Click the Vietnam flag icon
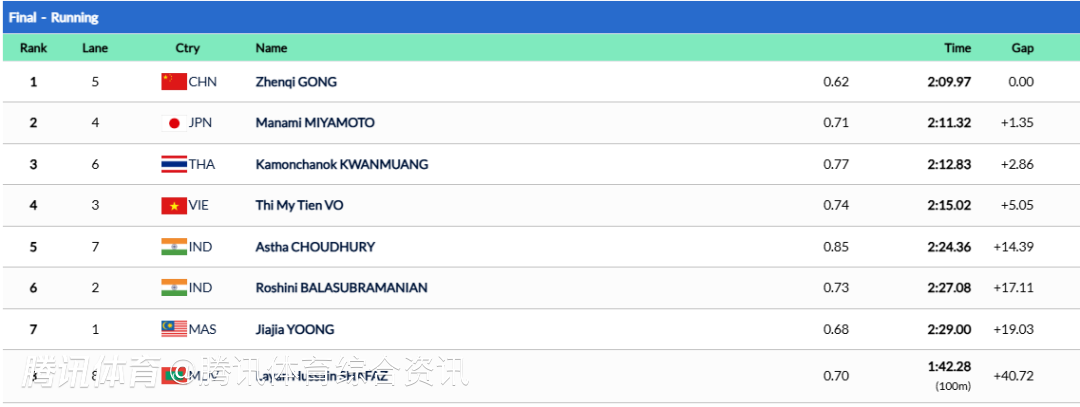This screenshot has height=407, width=1080. [174, 205]
